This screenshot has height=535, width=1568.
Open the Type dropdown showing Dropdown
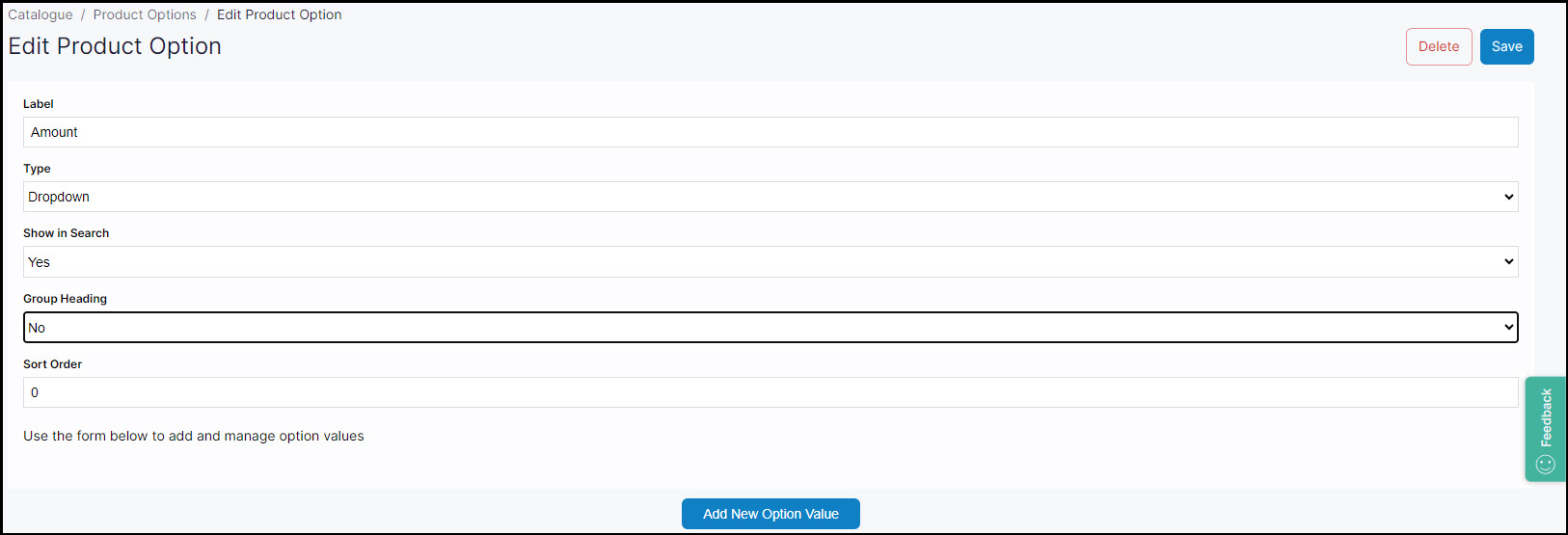(x=770, y=197)
